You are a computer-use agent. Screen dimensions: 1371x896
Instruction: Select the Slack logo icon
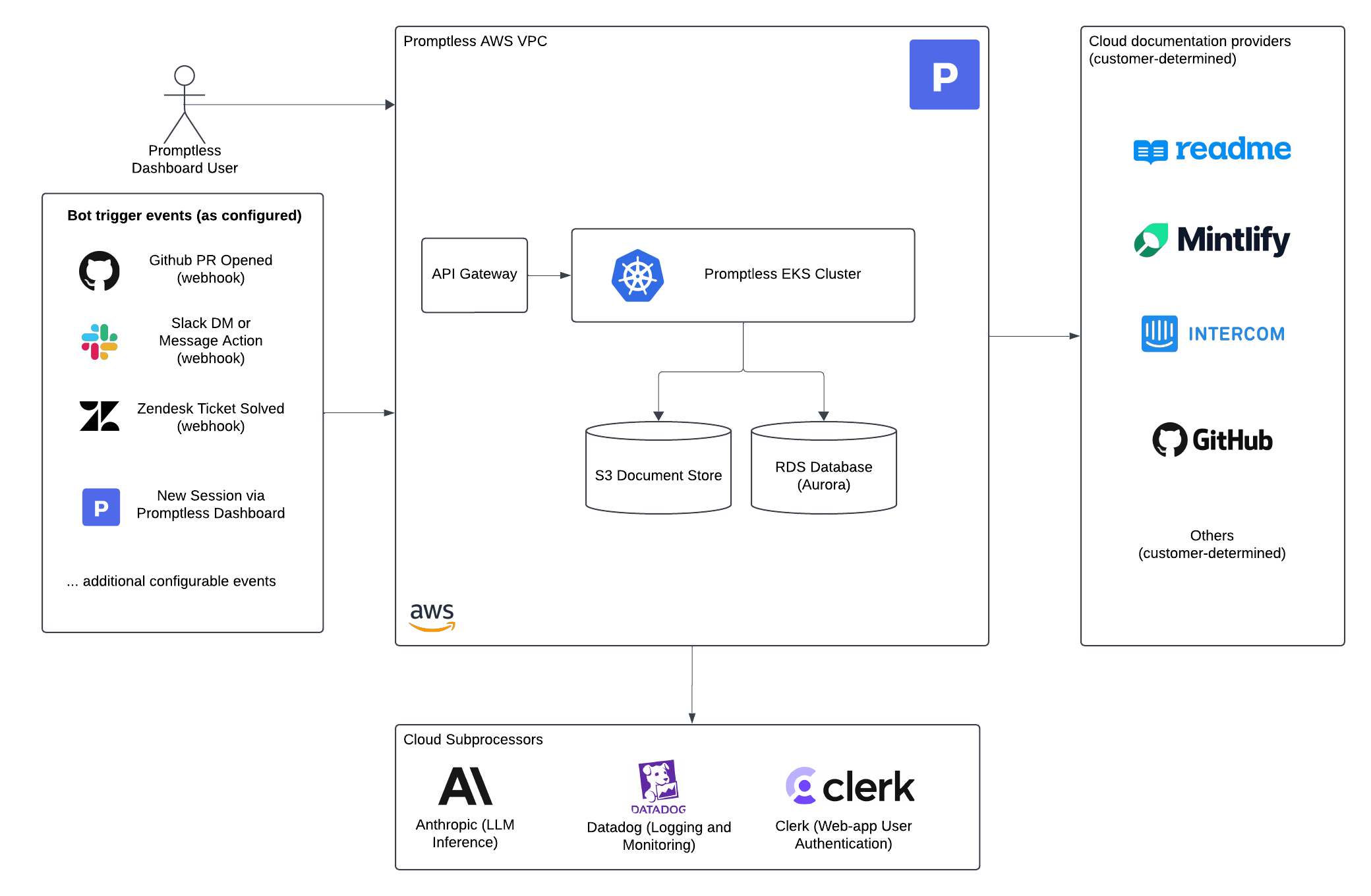pos(100,341)
